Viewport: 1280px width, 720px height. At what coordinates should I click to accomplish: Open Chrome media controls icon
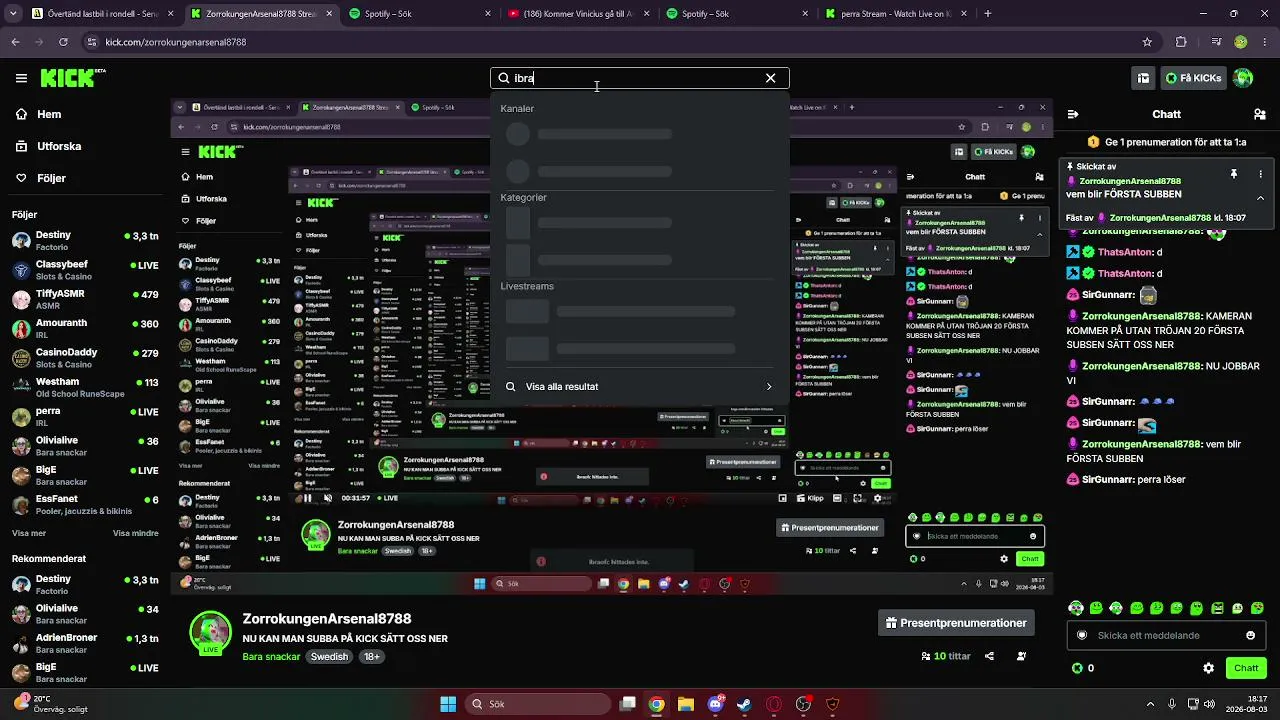point(1215,42)
